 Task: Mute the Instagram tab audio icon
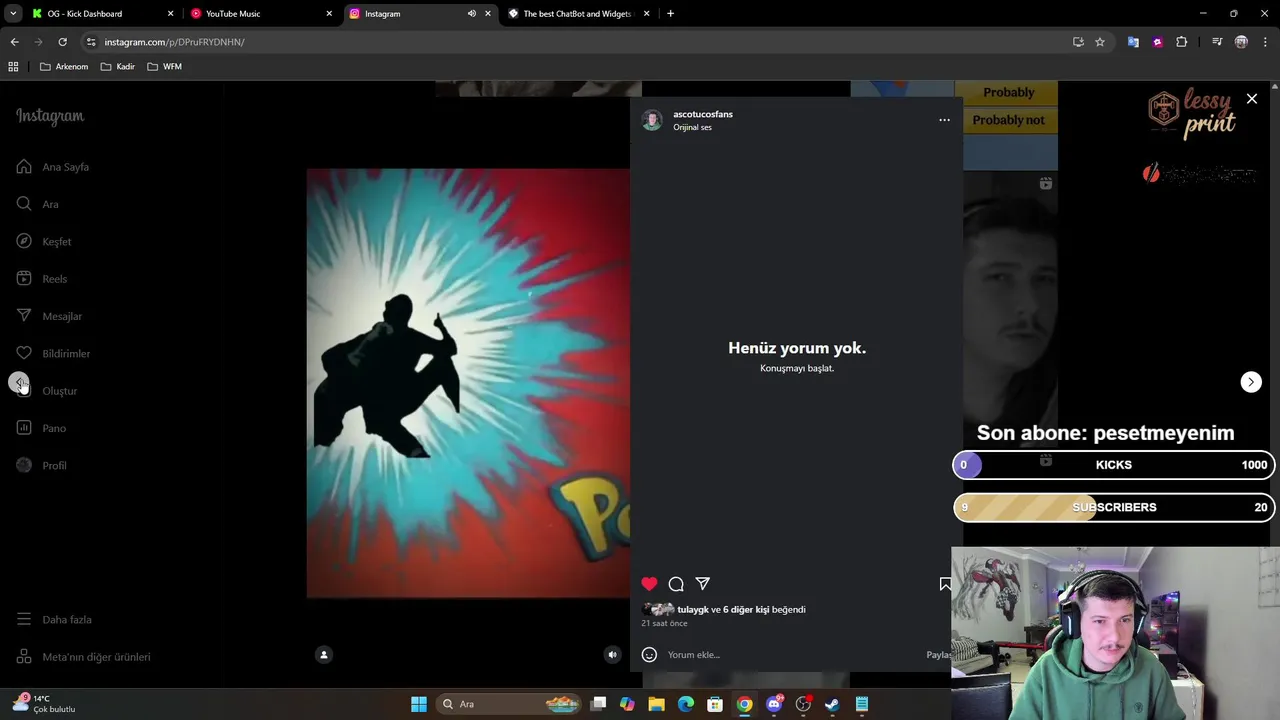(x=471, y=14)
